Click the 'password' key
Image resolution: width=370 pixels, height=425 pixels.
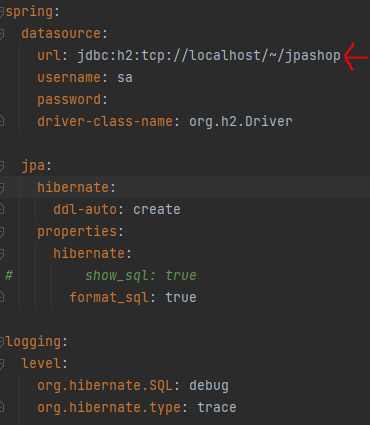click(x=69, y=100)
